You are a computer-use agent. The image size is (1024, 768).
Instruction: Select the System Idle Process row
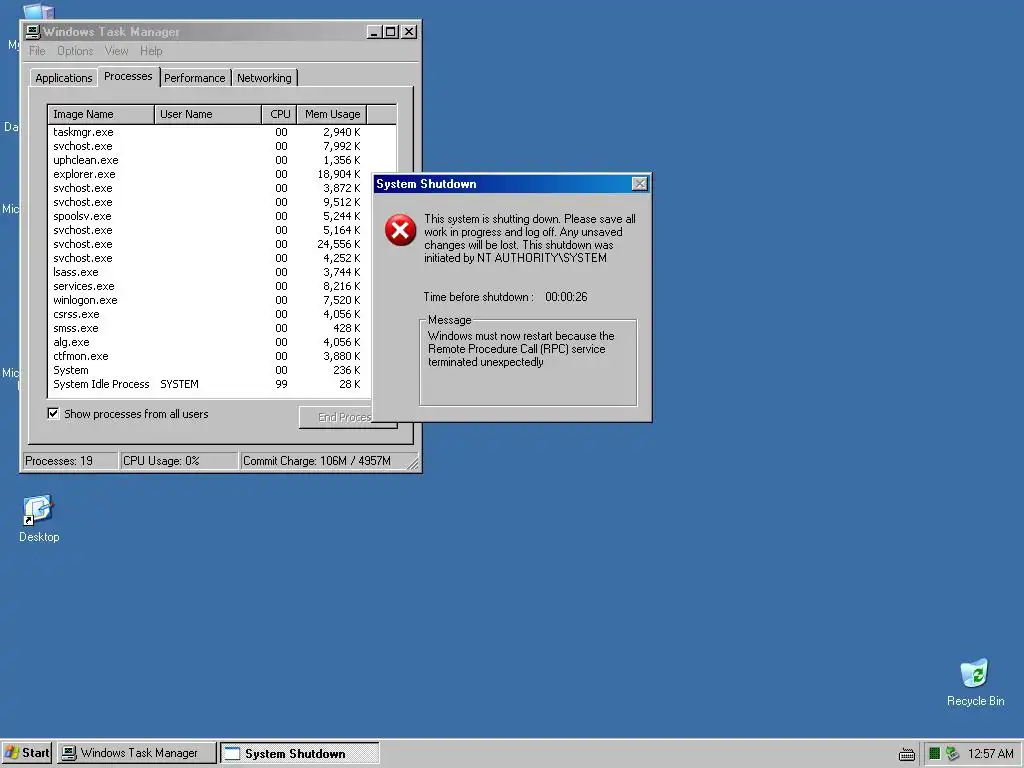pyautogui.click(x=209, y=384)
